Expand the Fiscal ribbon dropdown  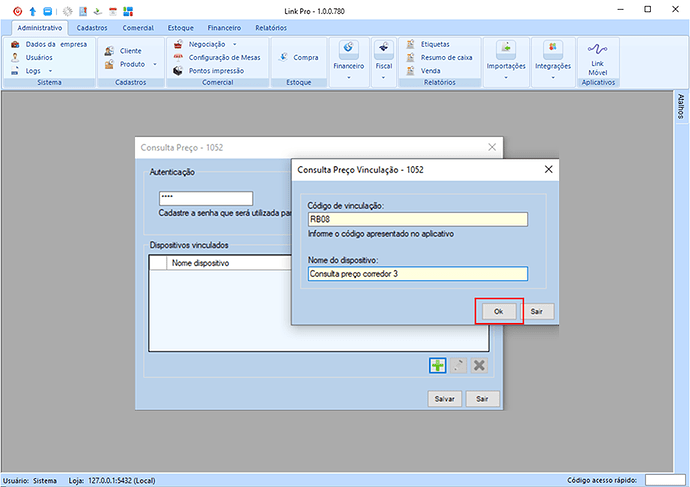pos(383,60)
